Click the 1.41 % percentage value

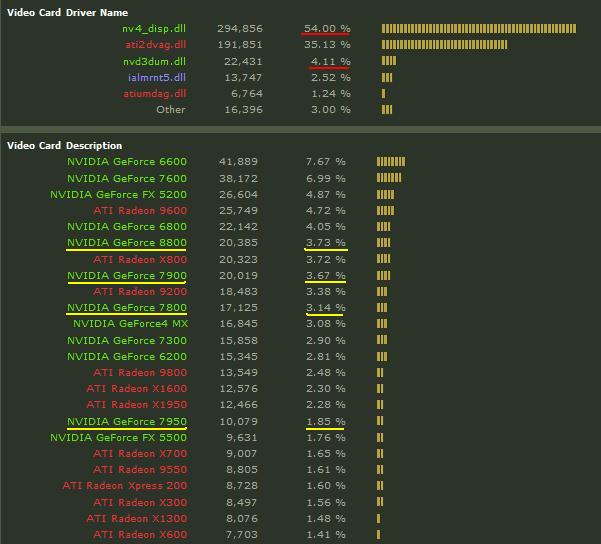[x=325, y=535]
